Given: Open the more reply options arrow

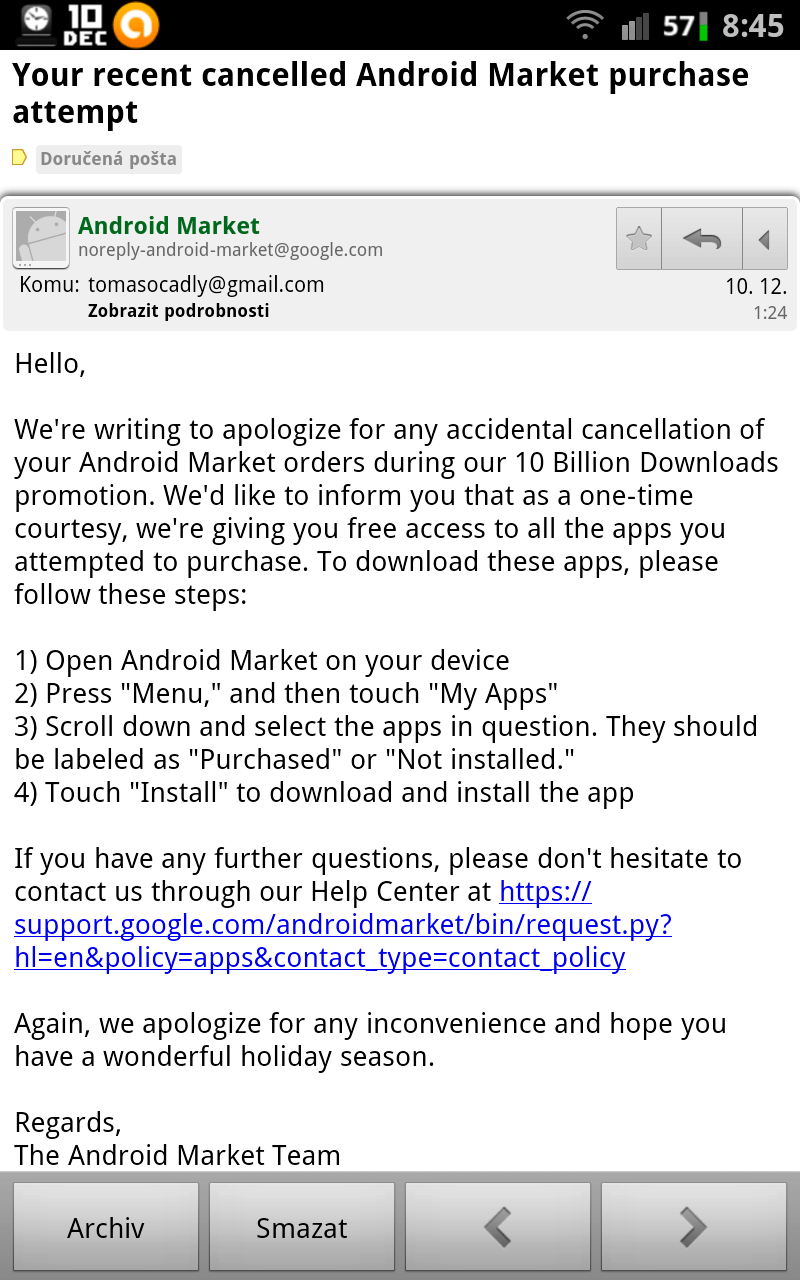Looking at the screenshot, I should tap(765, 239).
